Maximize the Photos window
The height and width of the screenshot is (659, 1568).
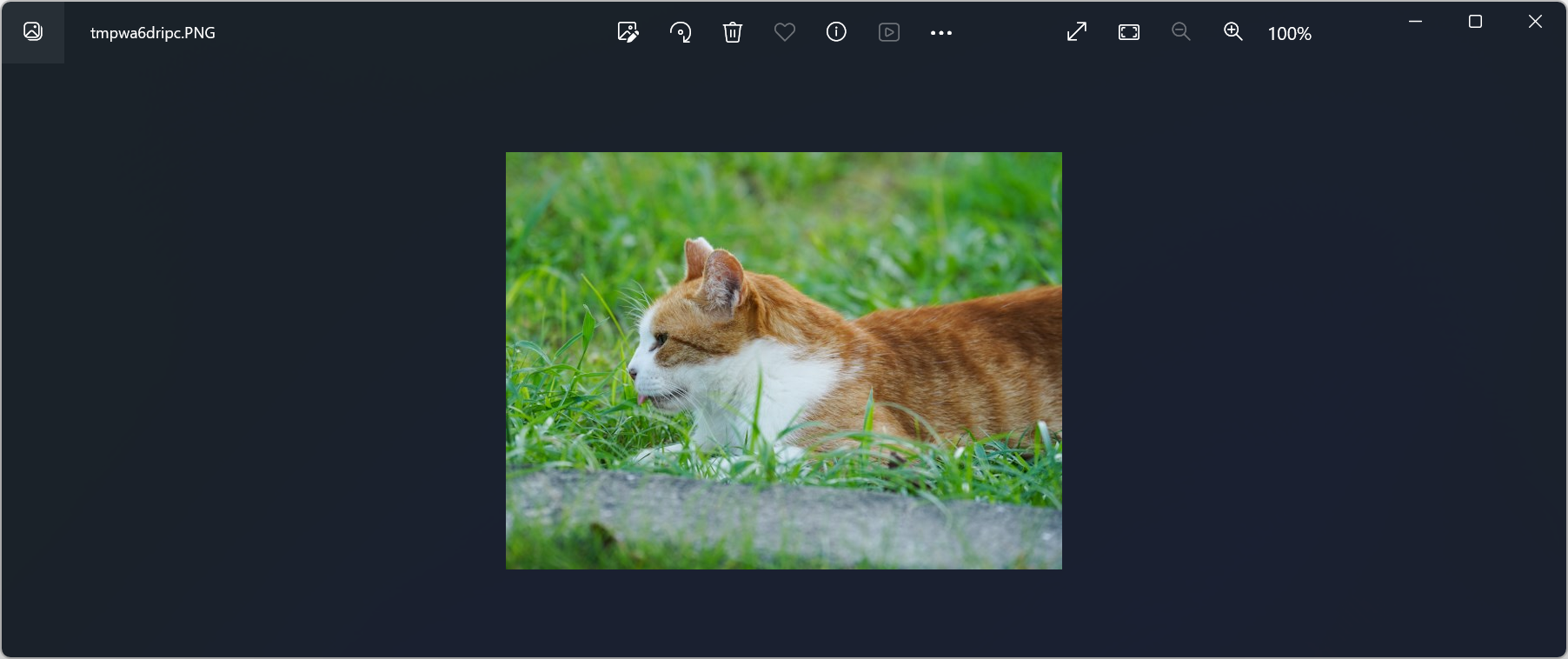pos(1475,22)
